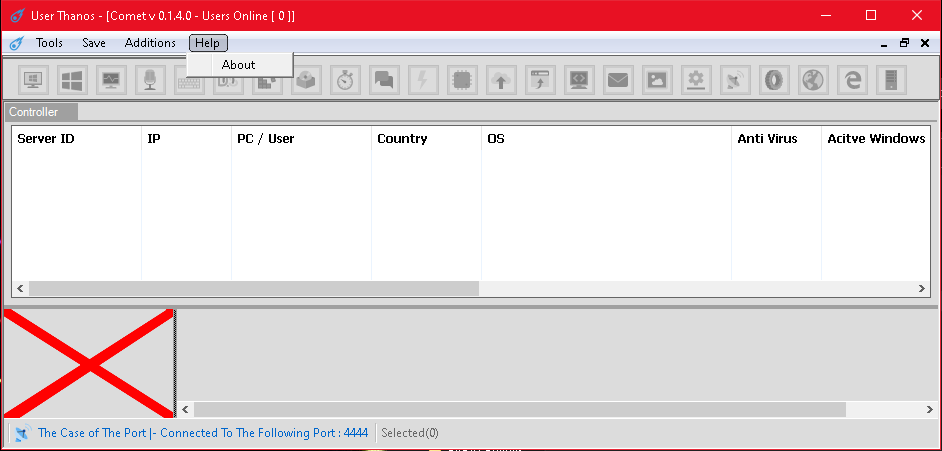Image resolution: width=942 pixels, height=451 pixels.
Task: Click the server tower toolbar icon
Action: coord(891,80)
